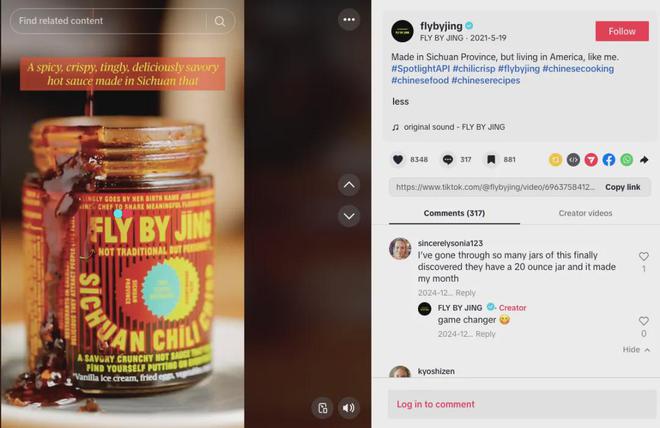Share the video to WhatsApp

(627, 160)
